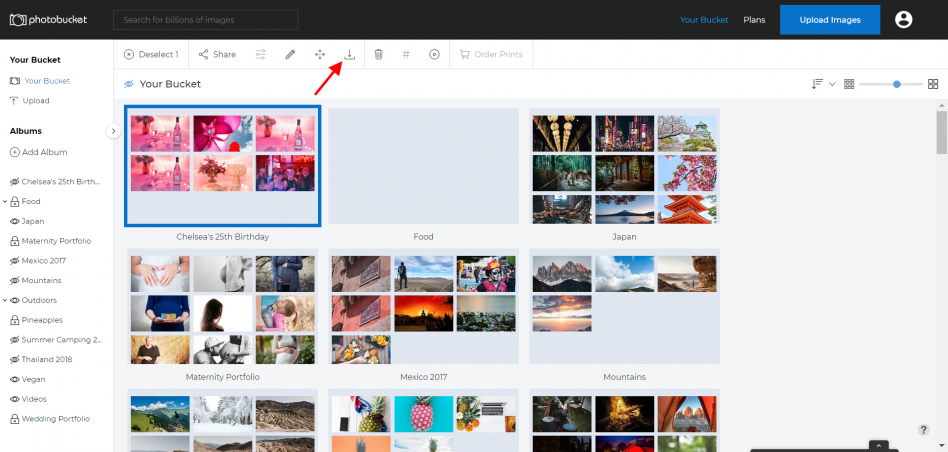Toggle eye icon beside Videos album
This screenshot has height=452, width=948.
[15, 399]
